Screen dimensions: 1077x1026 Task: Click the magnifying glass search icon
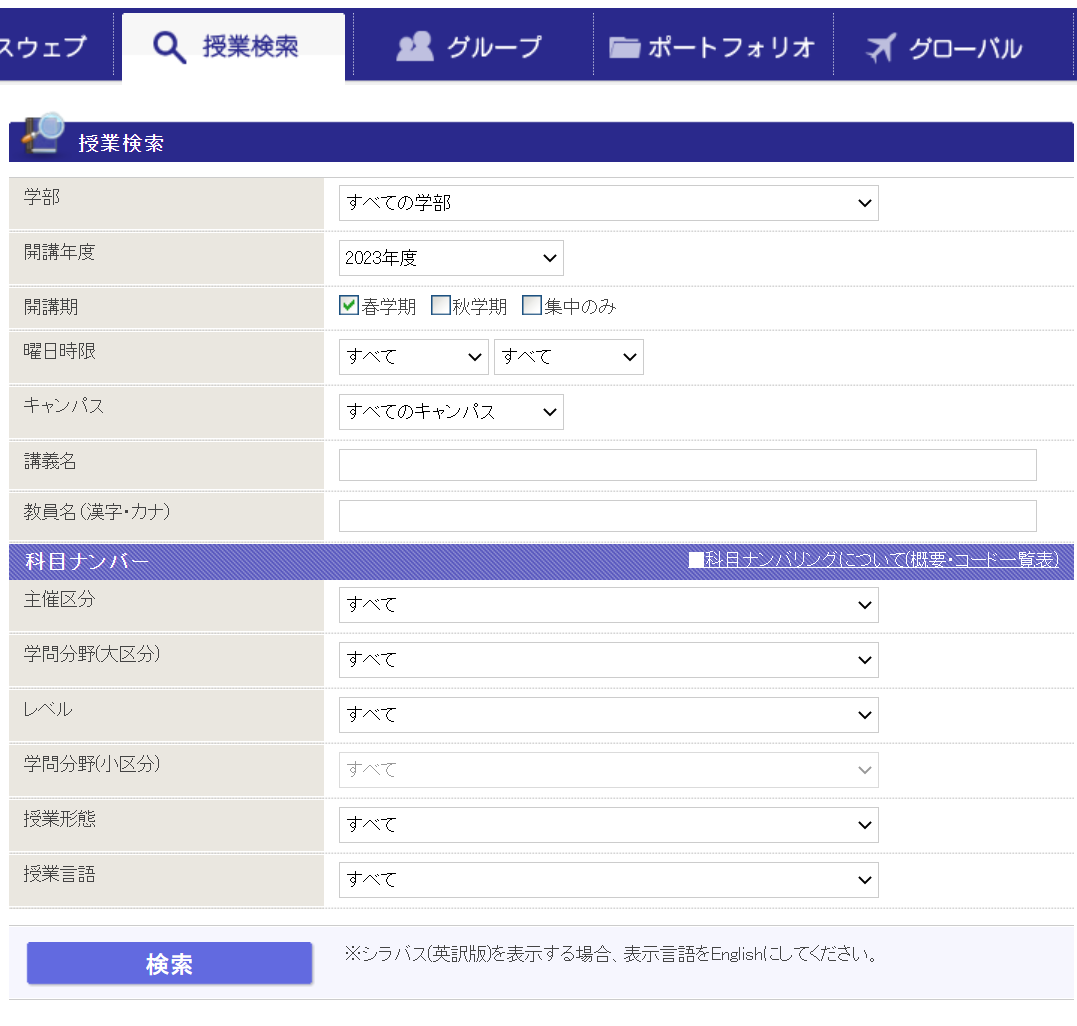[x=169, y=47]
